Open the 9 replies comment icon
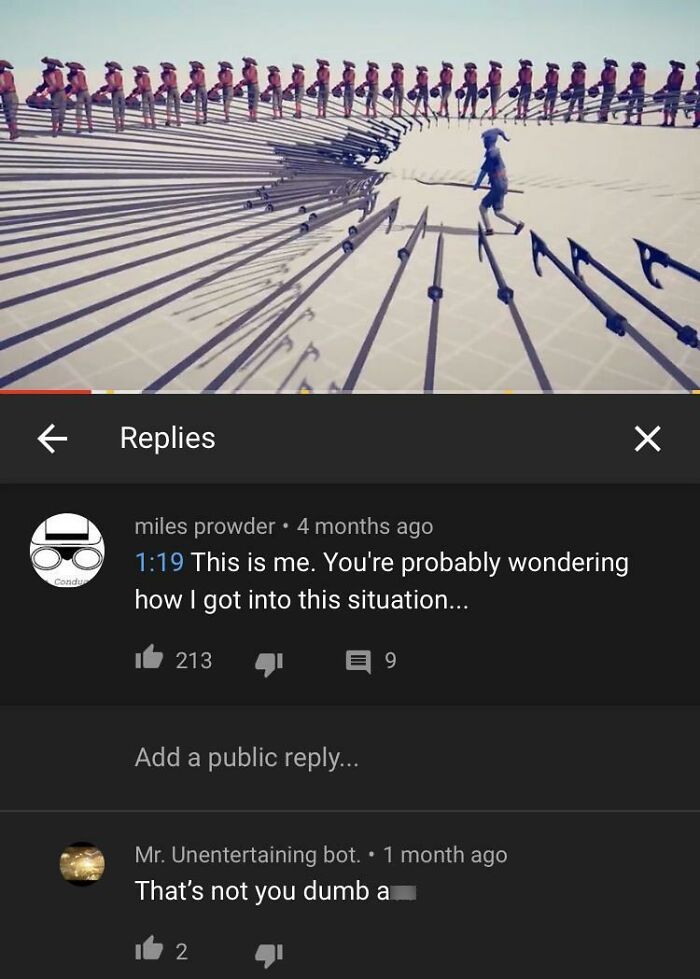Image resolution: width=700 pixels, height=979 pixels. pos(358,661)
